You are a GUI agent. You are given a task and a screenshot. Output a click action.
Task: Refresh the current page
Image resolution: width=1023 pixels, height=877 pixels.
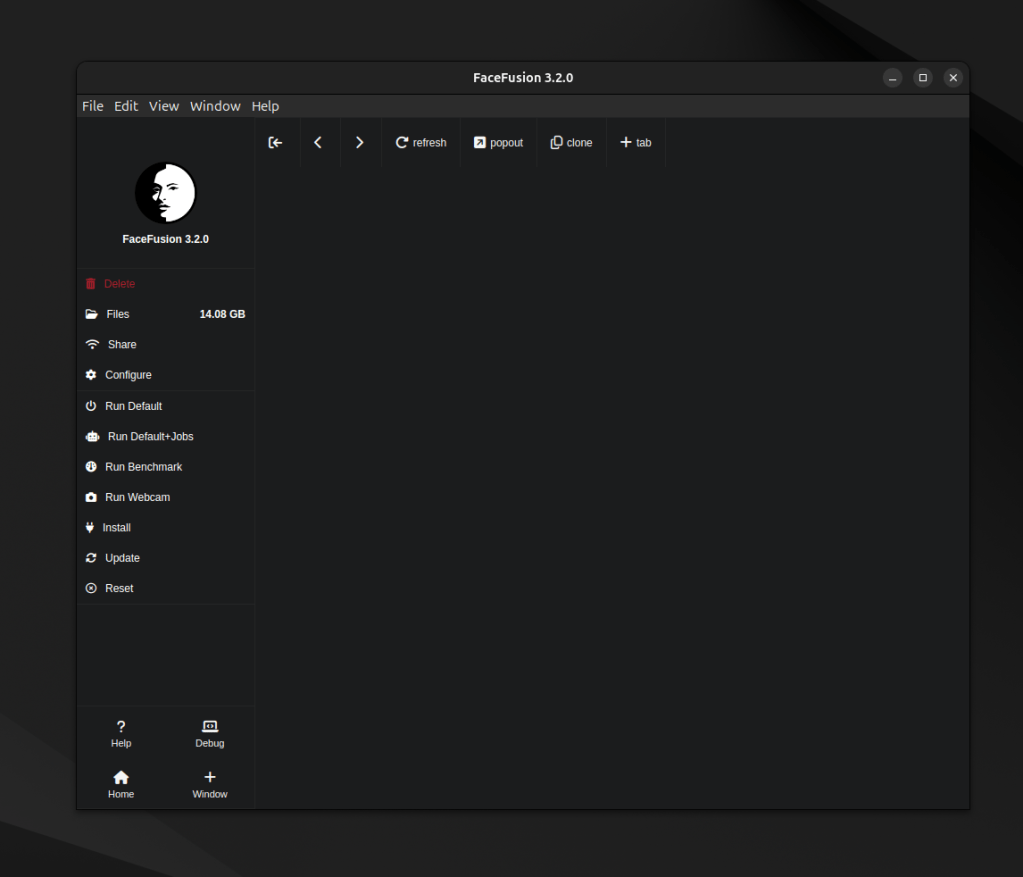[x=421, y=143]
